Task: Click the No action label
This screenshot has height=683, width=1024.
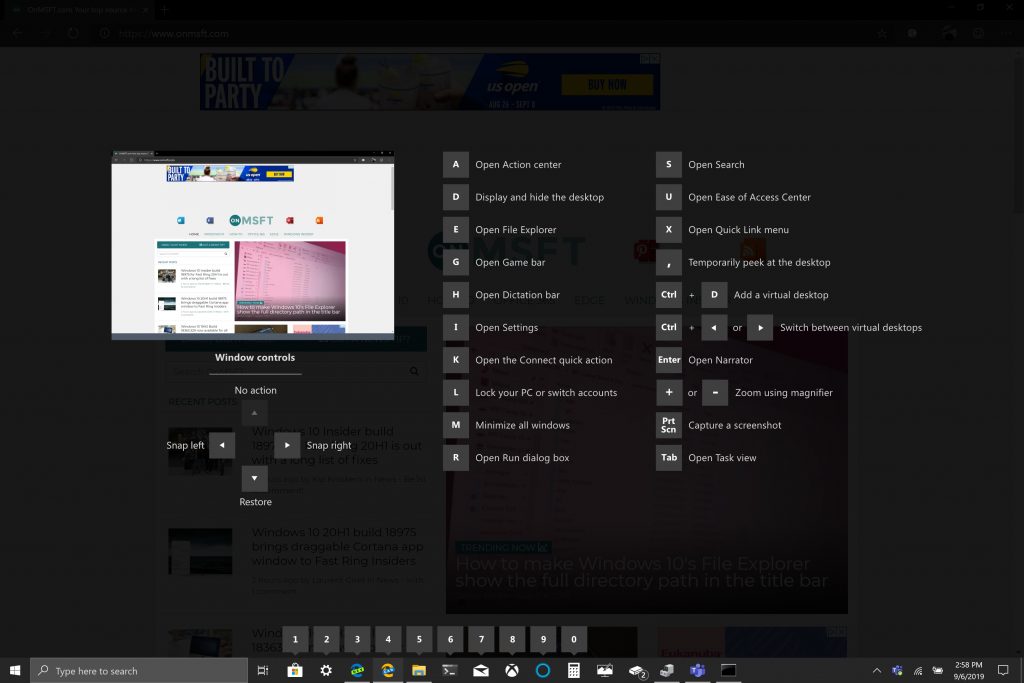Action: point(255,390)
